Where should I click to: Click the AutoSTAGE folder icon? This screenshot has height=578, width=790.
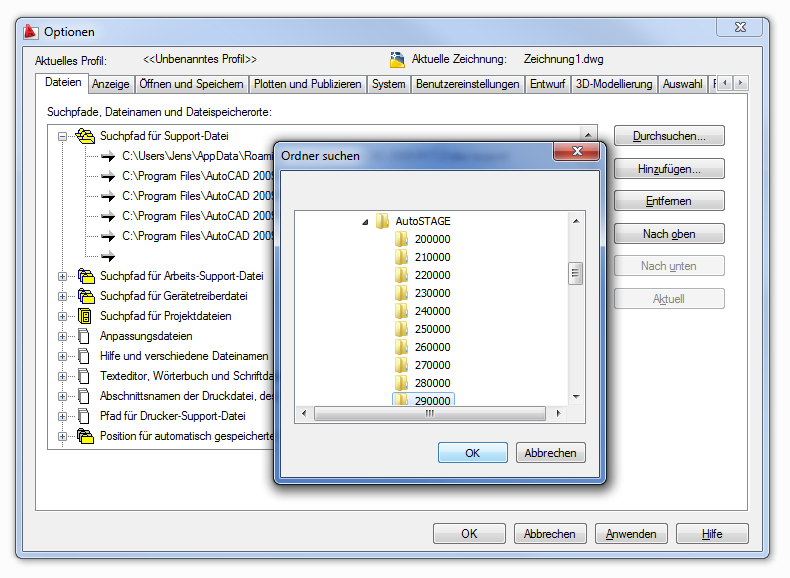pos(382,221)
